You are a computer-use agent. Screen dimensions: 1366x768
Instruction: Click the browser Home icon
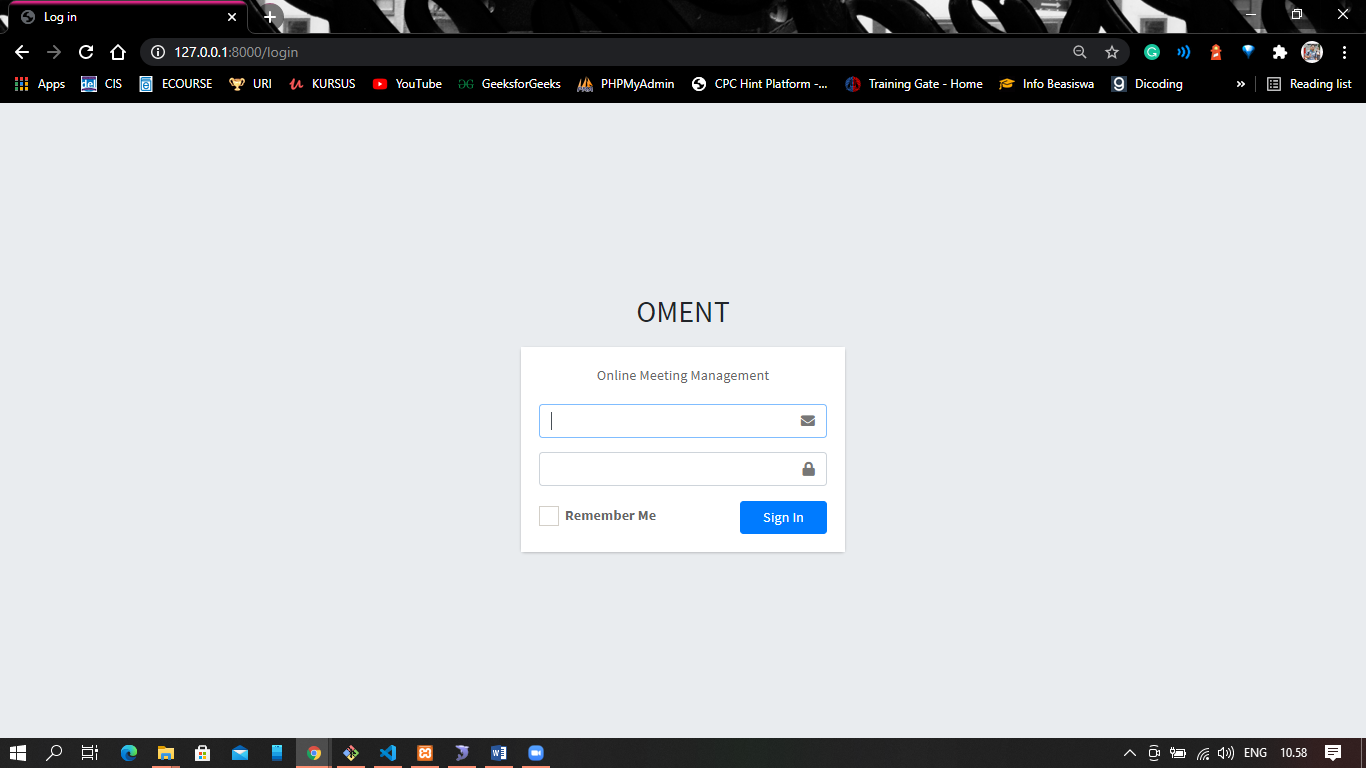tap(118, 52)
